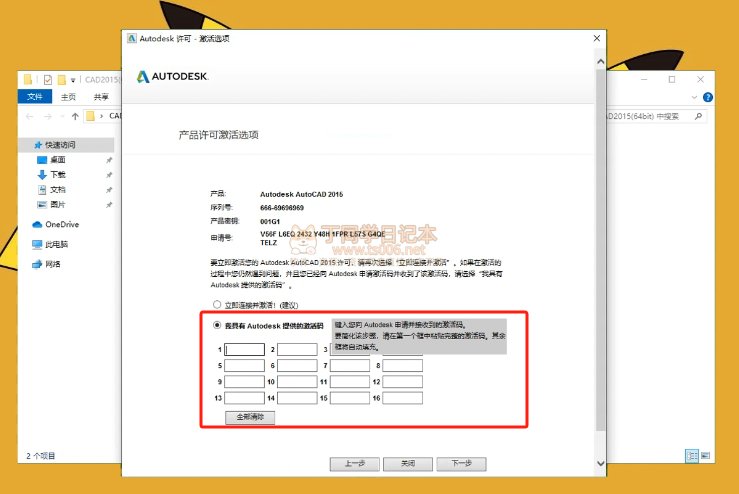Open the quick access toolbar dropdown in Explorer
This screenshot has height=494, width=739.
73,80
